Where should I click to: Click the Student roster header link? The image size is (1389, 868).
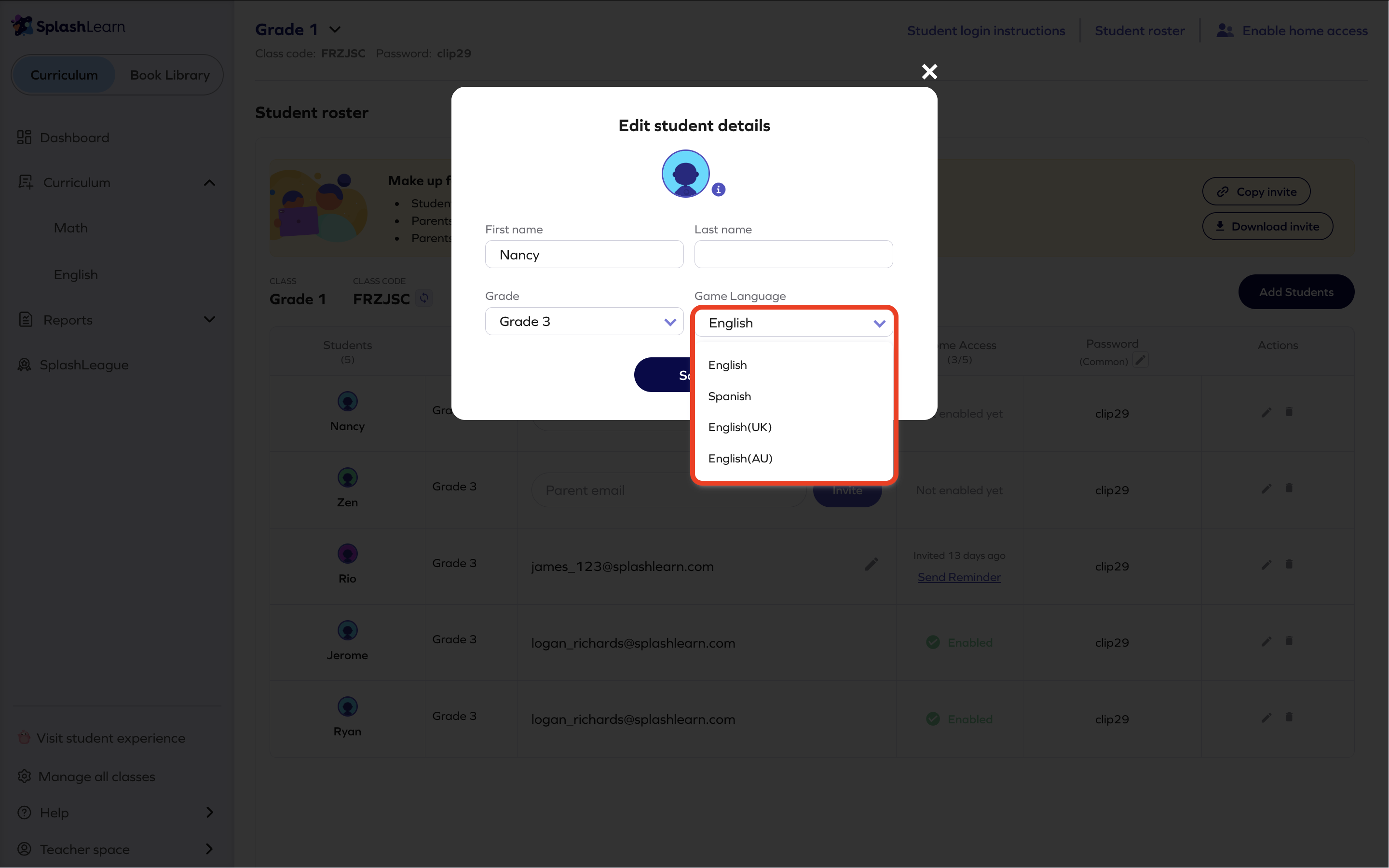[1139, 30]
